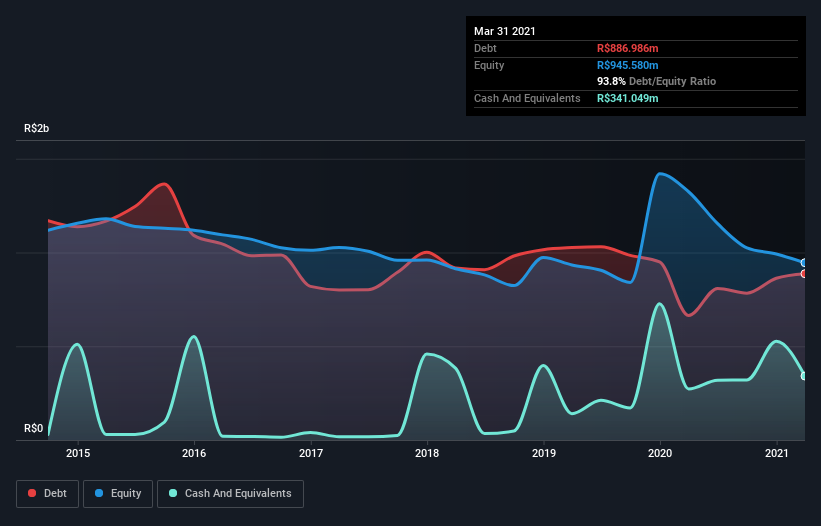Click the 2015 x-axis label

click(78, 453)
